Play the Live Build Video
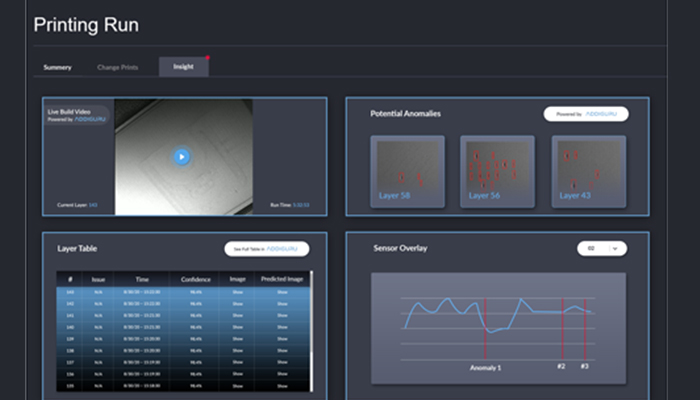700x400 pixels. (x=181, y=156)
